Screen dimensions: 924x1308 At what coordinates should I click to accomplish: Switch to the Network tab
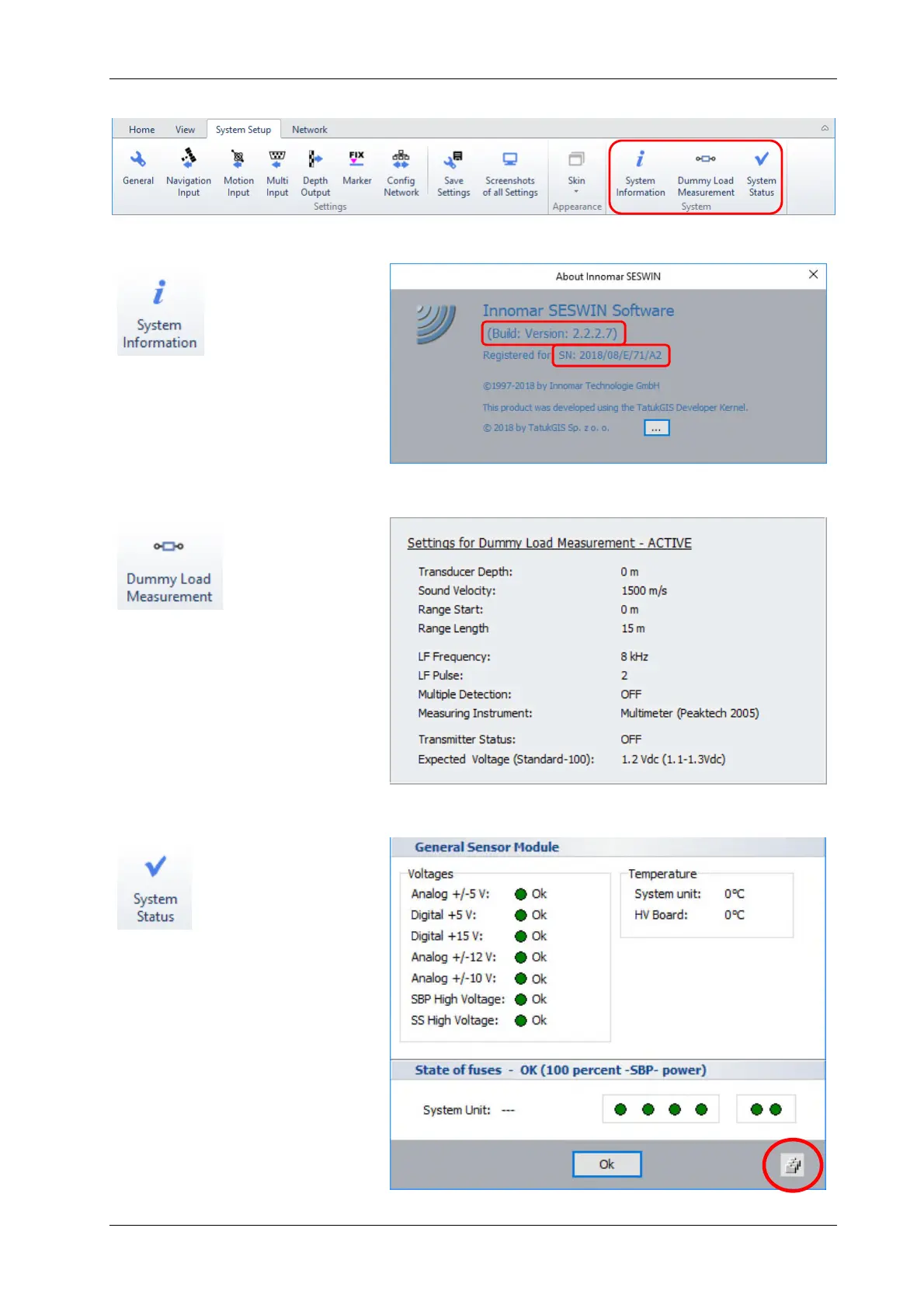(309, 130)
